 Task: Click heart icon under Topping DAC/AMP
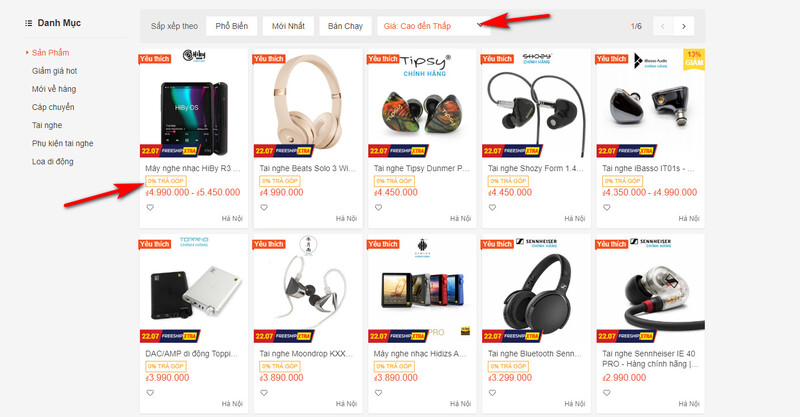point(150,393)
